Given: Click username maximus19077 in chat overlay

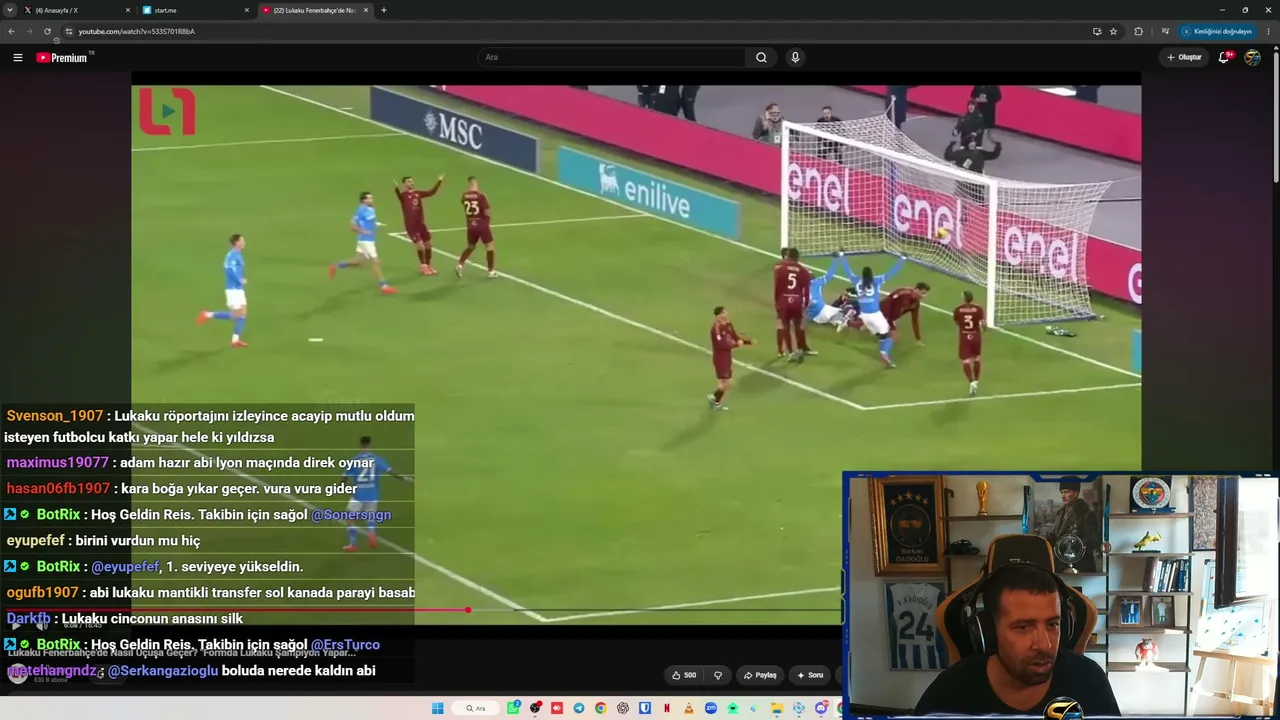Looking at the screenshot, I should 57,463.
